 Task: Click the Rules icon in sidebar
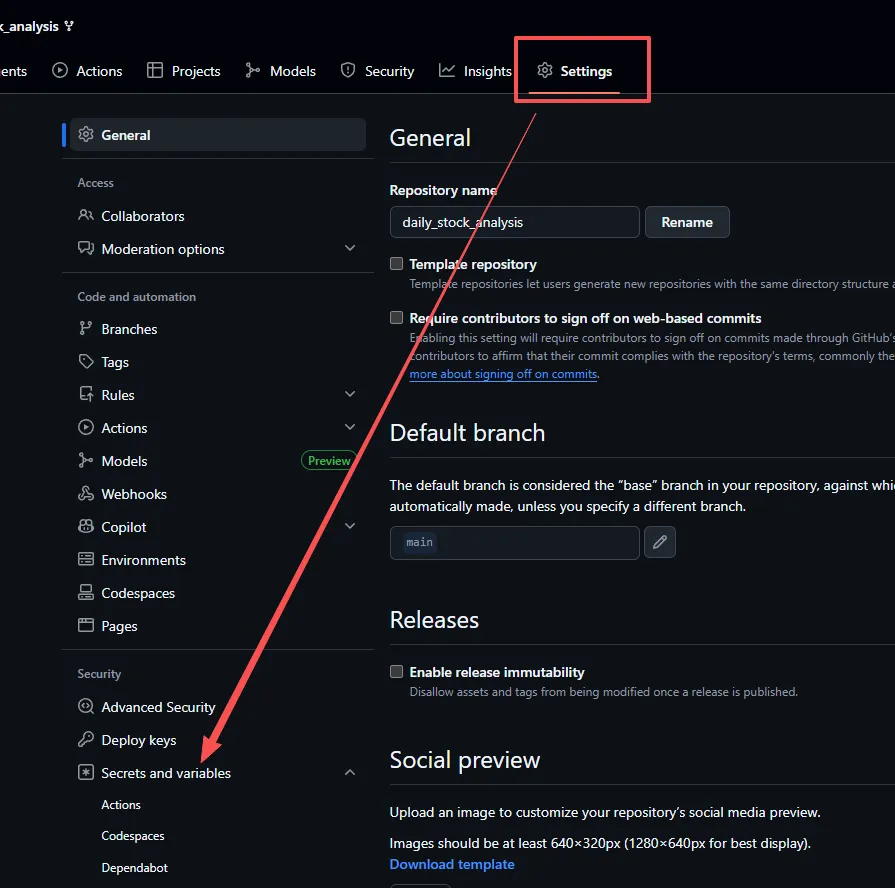tap(86, 395)
